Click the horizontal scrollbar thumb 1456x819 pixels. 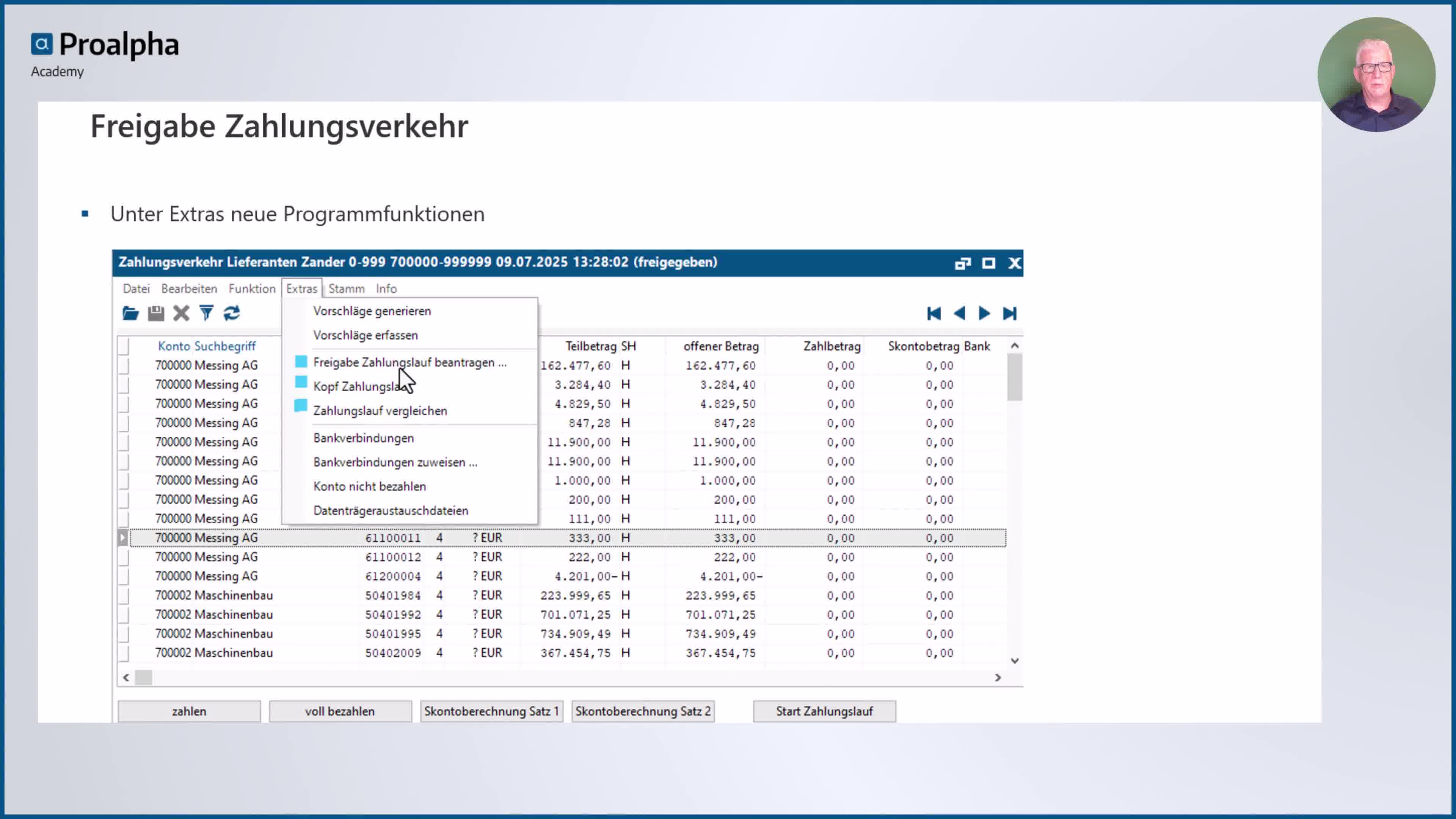pyautogui.click(x=144, y=678)
